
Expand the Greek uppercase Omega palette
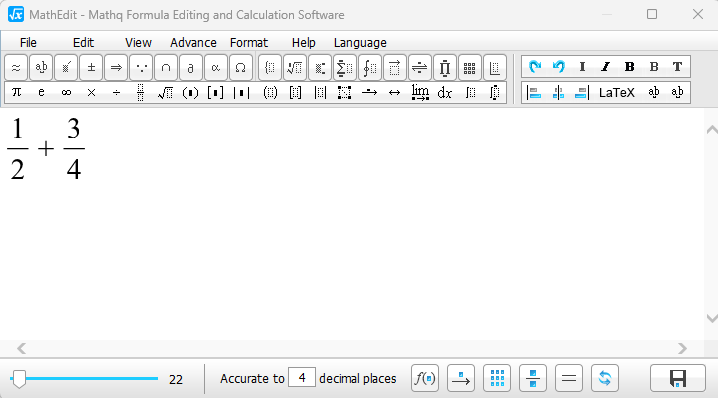(x=240, y=67)
